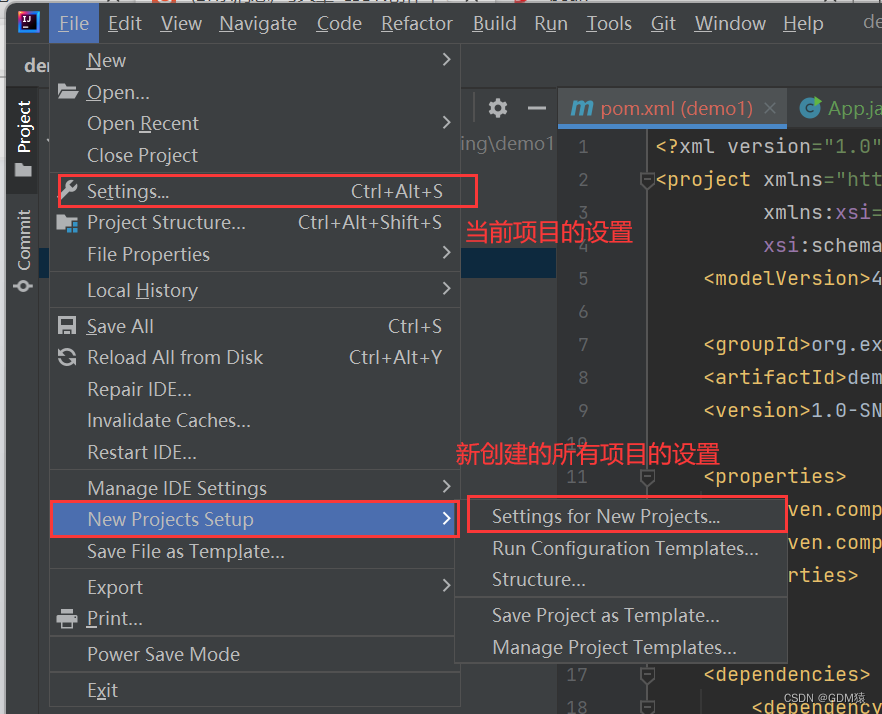Screen dimensions: 882x714
Task: Collapse the properties tag fold marker
Action: pos(647,477)
